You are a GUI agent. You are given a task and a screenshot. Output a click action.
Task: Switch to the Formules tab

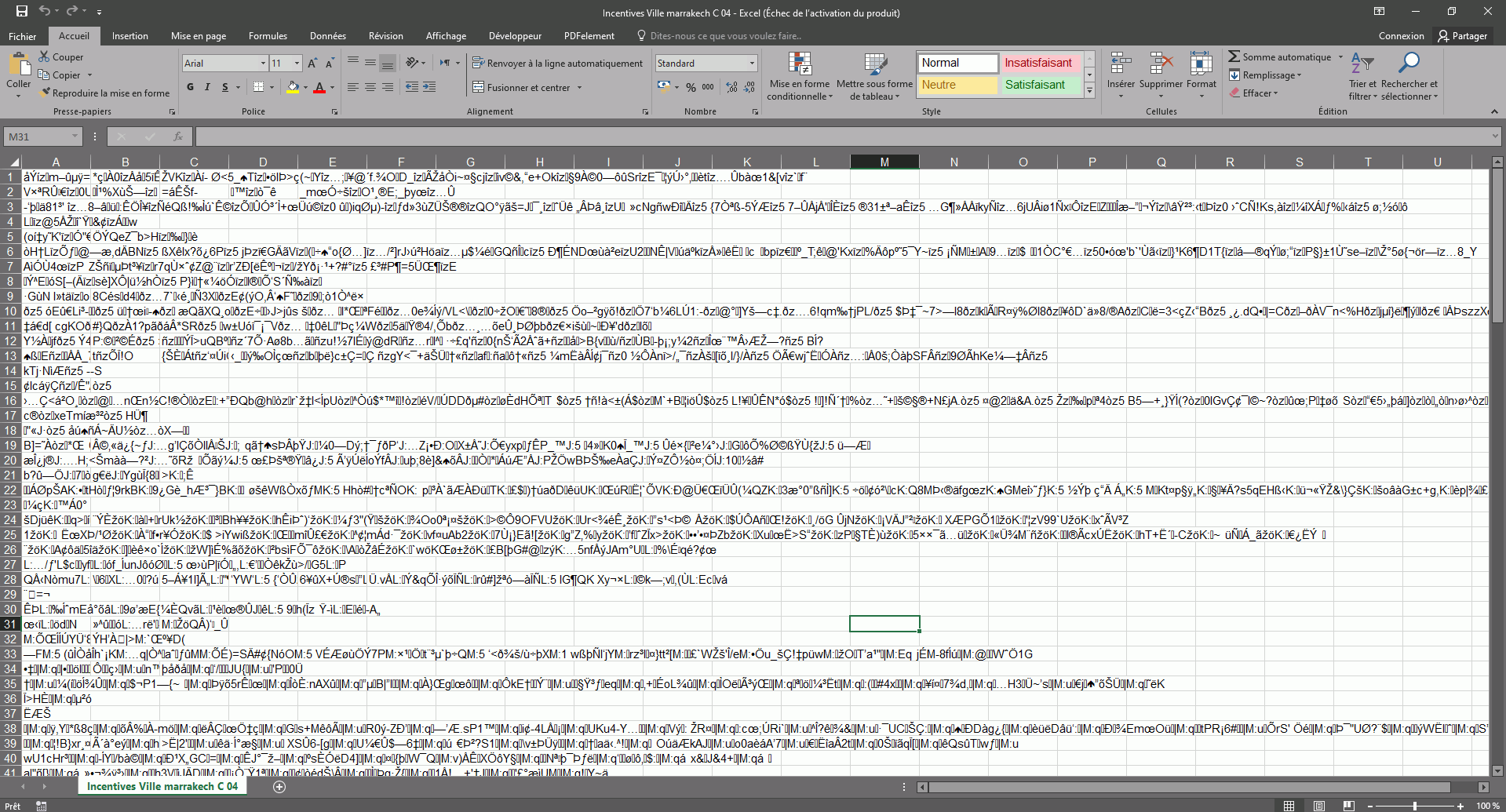[x=268, y=36]
